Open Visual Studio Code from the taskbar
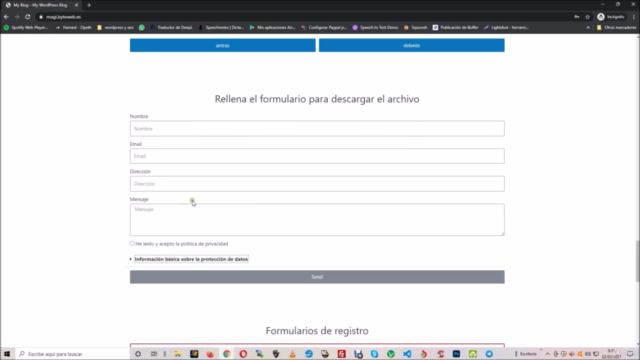Screen dimensions: 640x360 tap(407, 354)
